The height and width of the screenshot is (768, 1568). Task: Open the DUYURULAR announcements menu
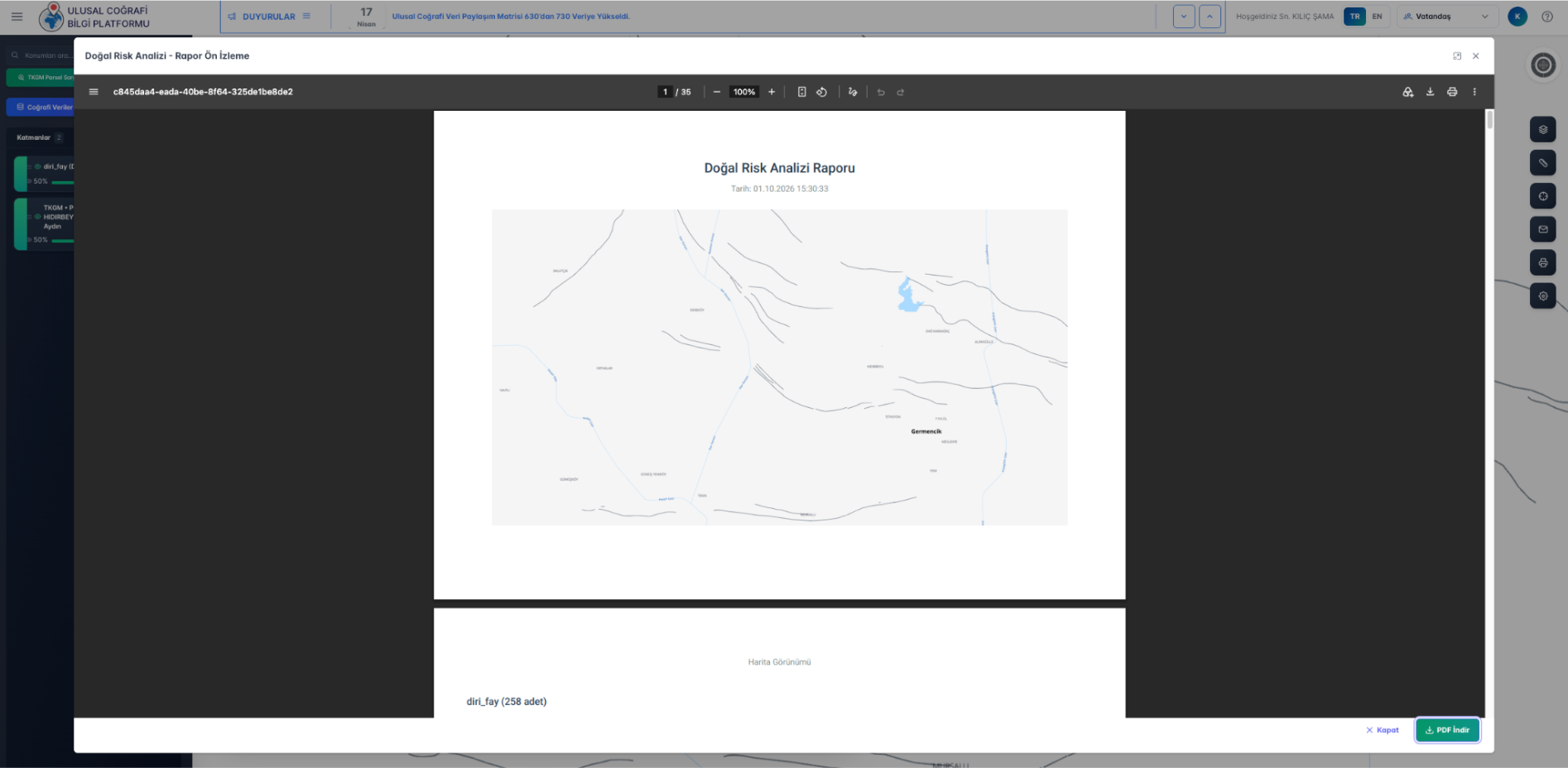point(269,17)
